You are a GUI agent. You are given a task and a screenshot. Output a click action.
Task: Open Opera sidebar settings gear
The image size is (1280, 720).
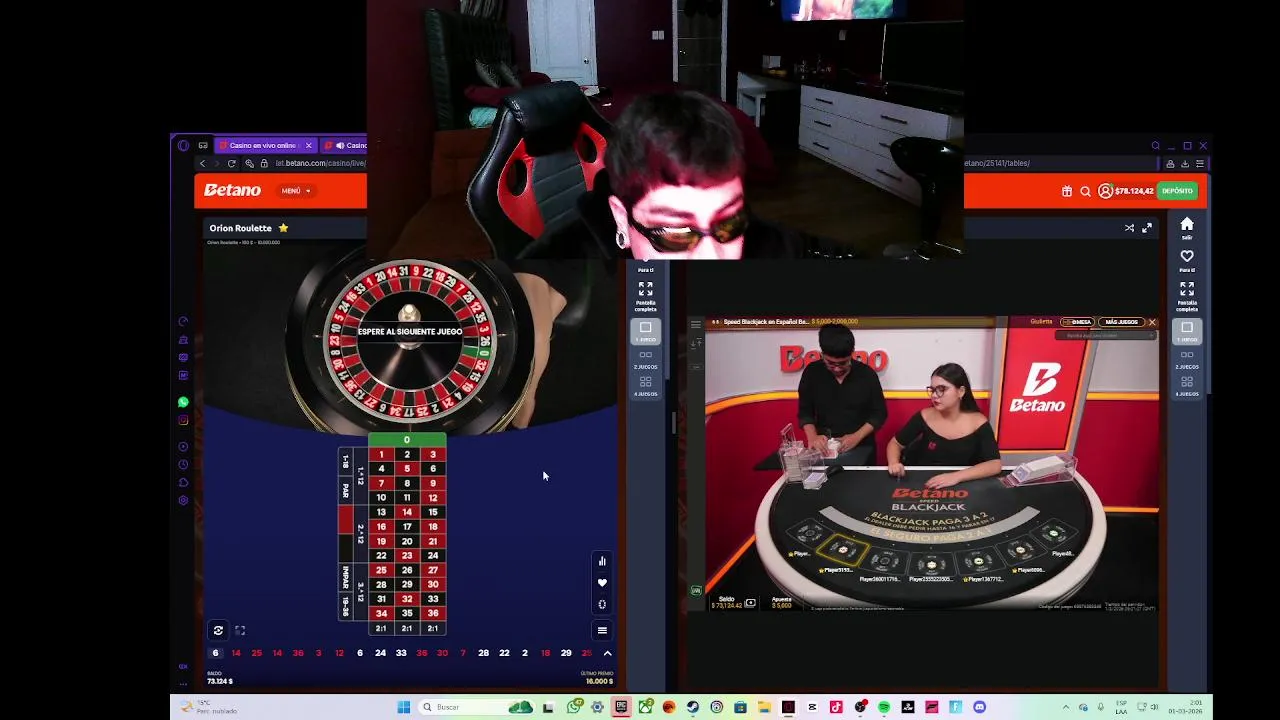[x=183, y=500]
